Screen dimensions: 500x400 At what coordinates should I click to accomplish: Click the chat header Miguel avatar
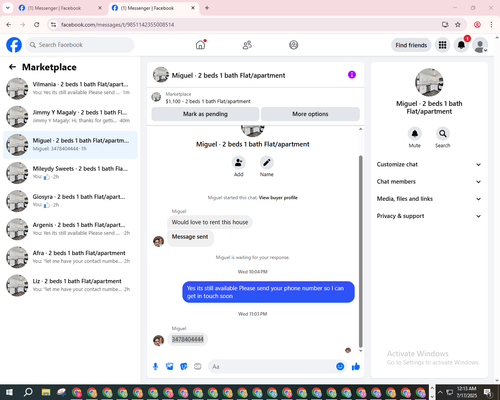click(x=161, y=75)
